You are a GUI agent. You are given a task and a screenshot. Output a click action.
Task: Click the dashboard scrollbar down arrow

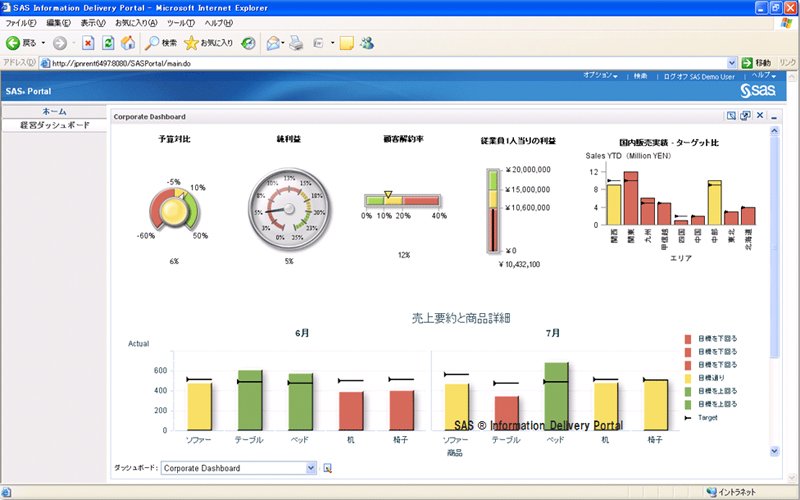(x=774, y=451)
